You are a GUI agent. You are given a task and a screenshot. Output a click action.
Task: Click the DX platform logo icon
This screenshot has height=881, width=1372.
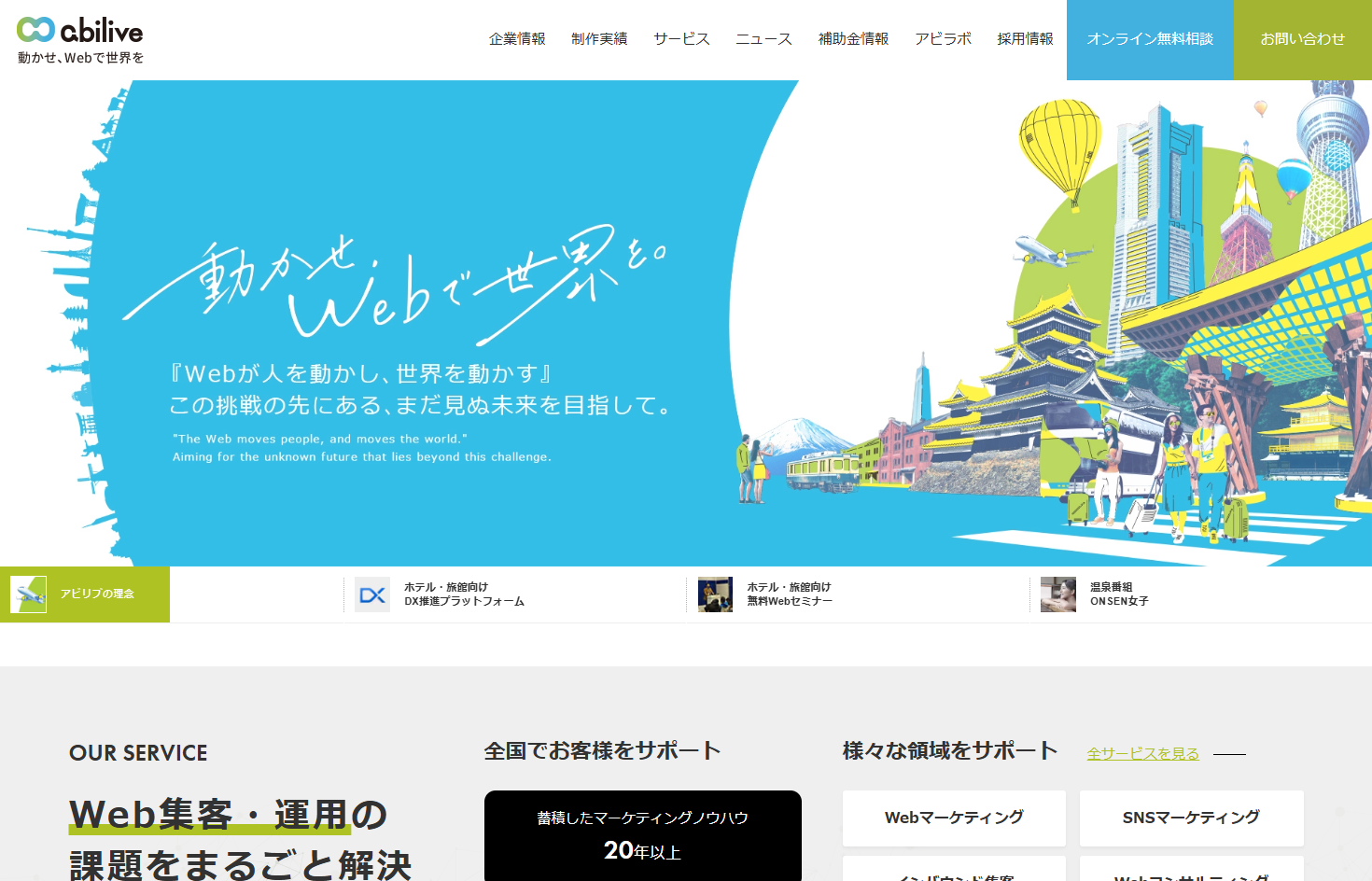coord(372,594)
